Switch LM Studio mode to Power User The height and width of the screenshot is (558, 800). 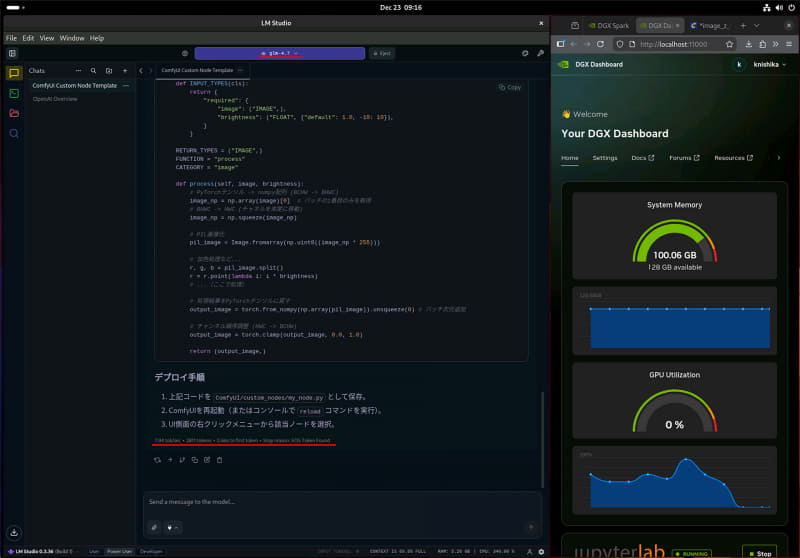coord(119,551)
